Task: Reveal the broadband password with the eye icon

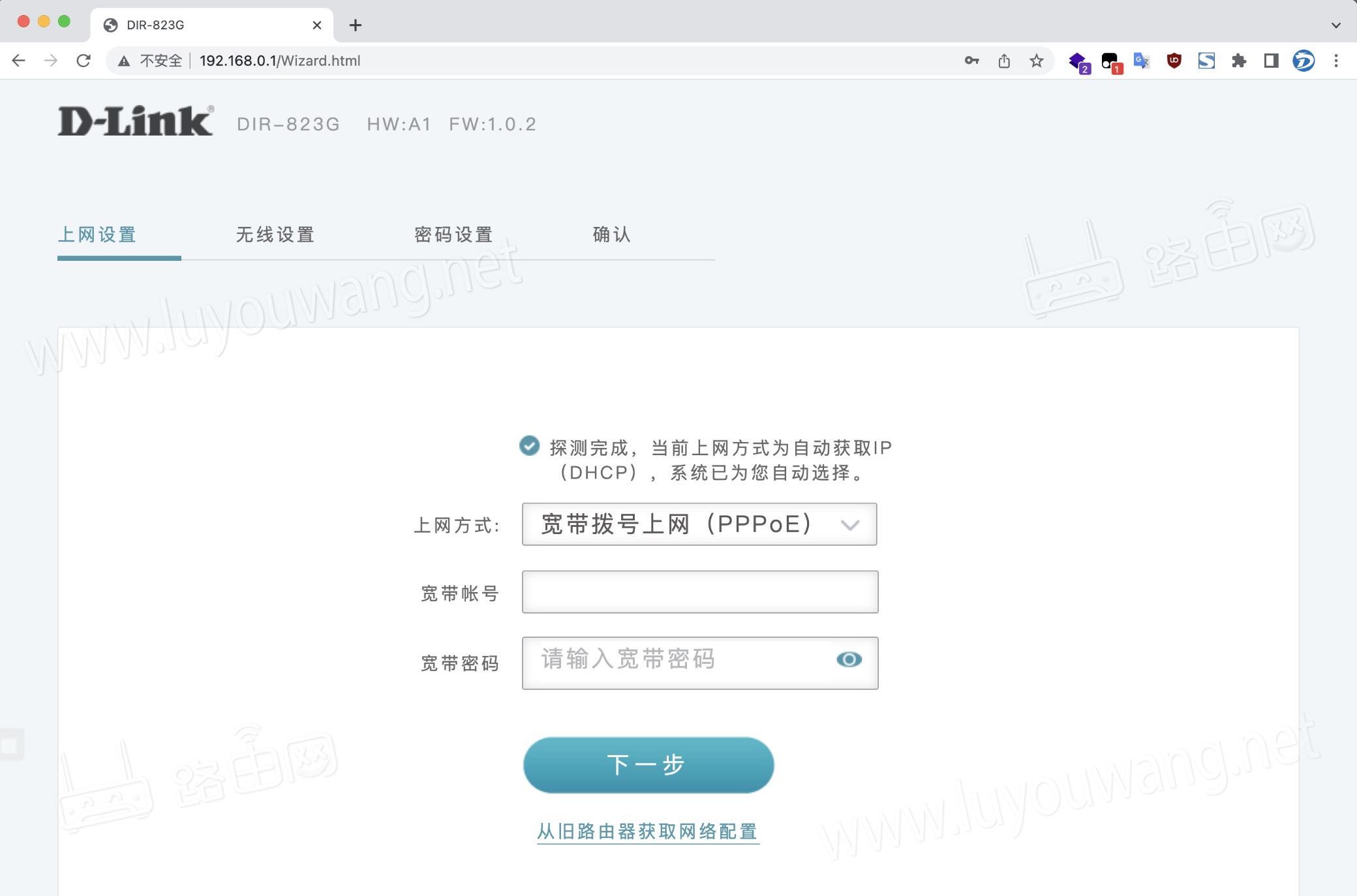Action: click(849, 660)
